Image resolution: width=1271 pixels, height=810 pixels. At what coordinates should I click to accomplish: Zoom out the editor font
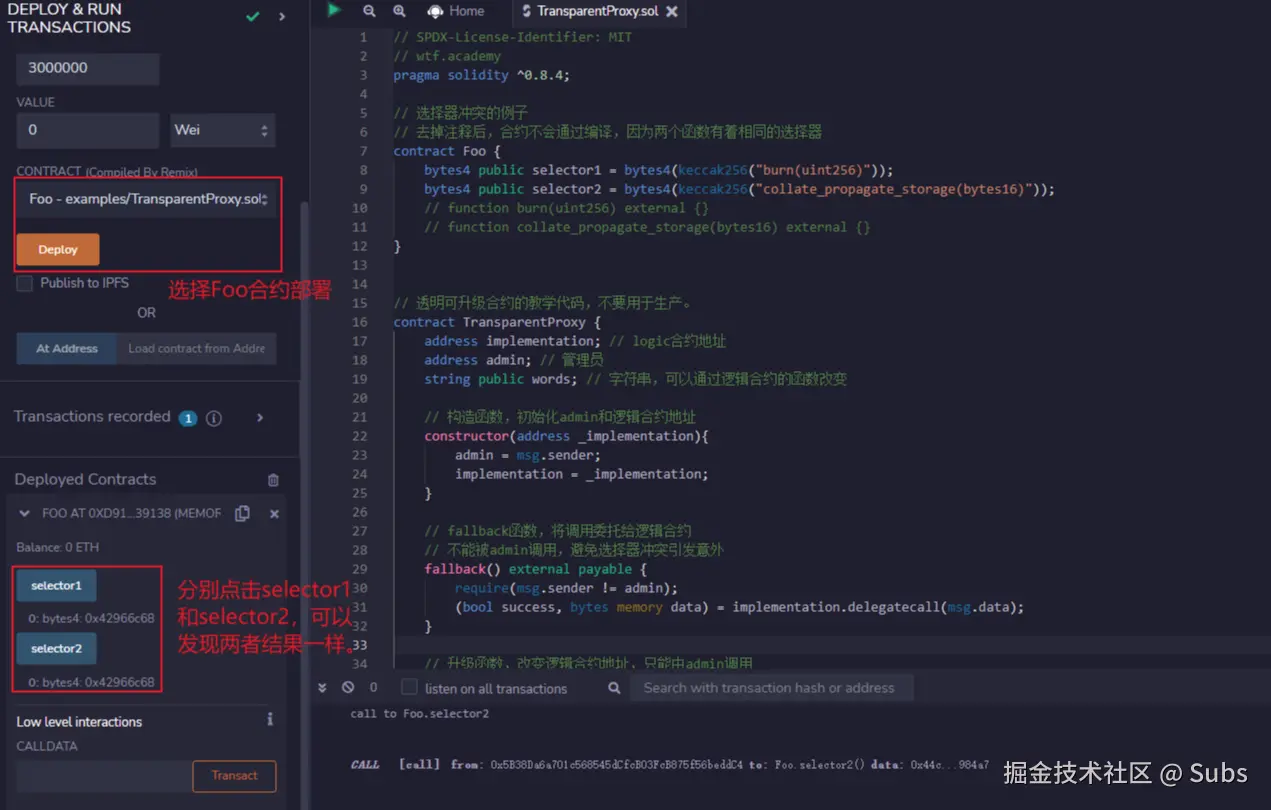[x=369, y=11]
